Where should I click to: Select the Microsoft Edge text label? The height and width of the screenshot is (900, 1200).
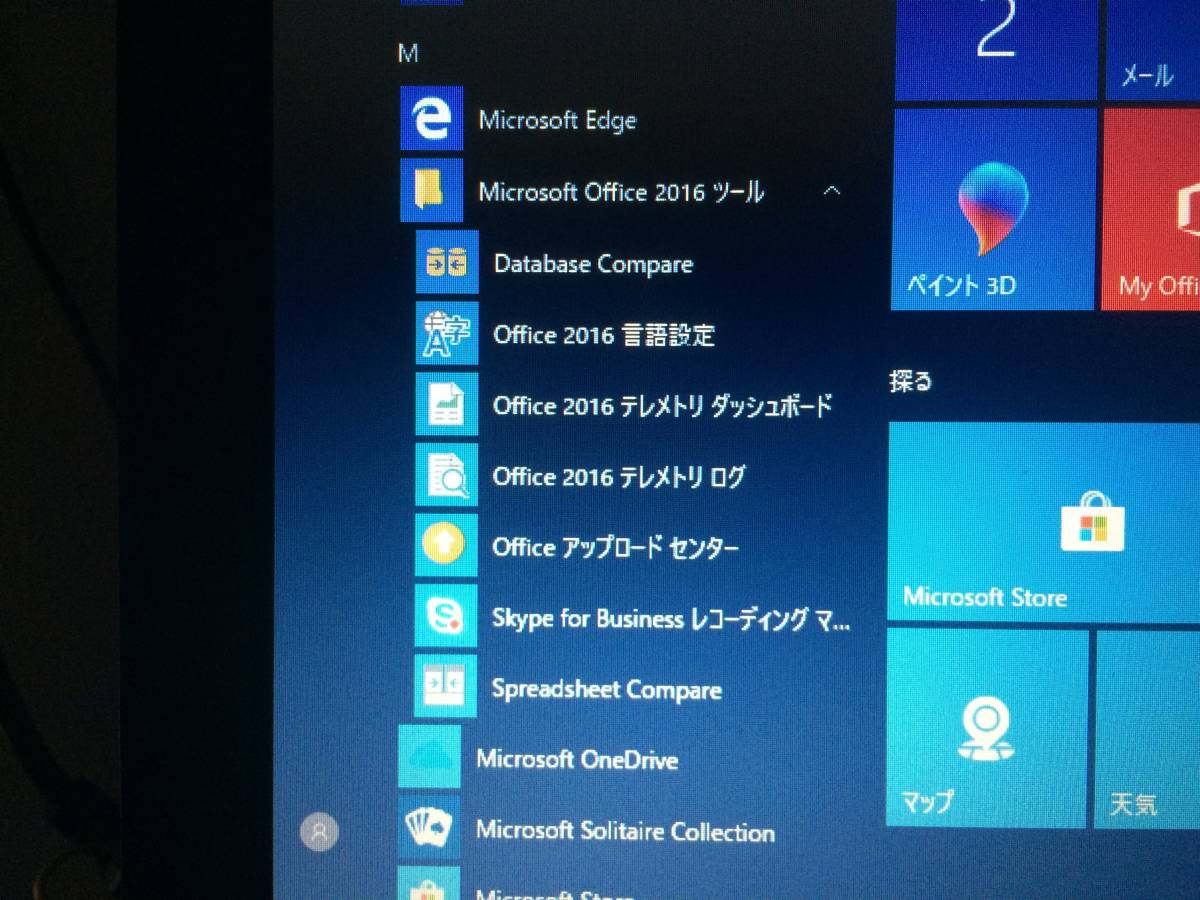click(x=557, y=121)
